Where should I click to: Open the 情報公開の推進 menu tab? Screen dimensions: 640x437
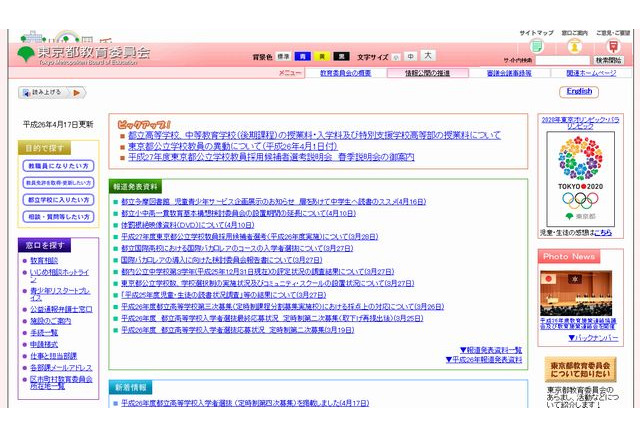click(427, 73)
